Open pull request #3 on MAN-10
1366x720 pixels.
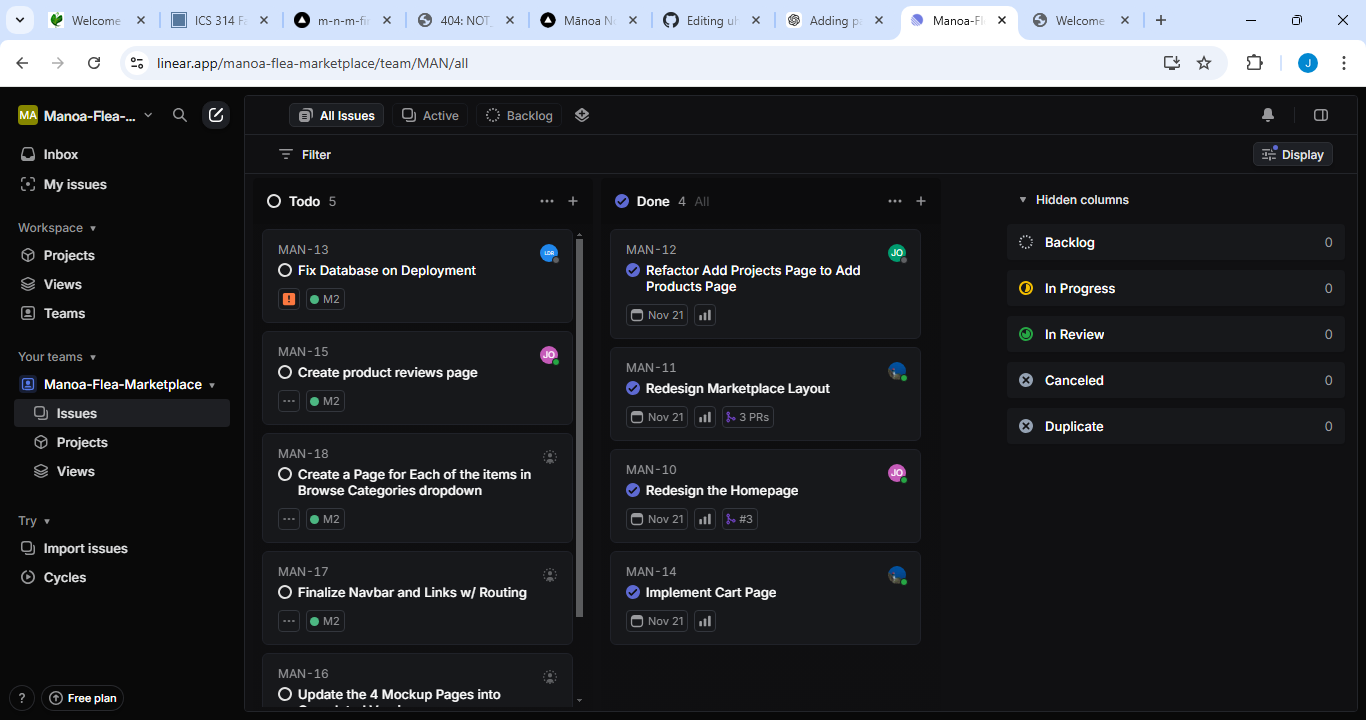[739, 519]
